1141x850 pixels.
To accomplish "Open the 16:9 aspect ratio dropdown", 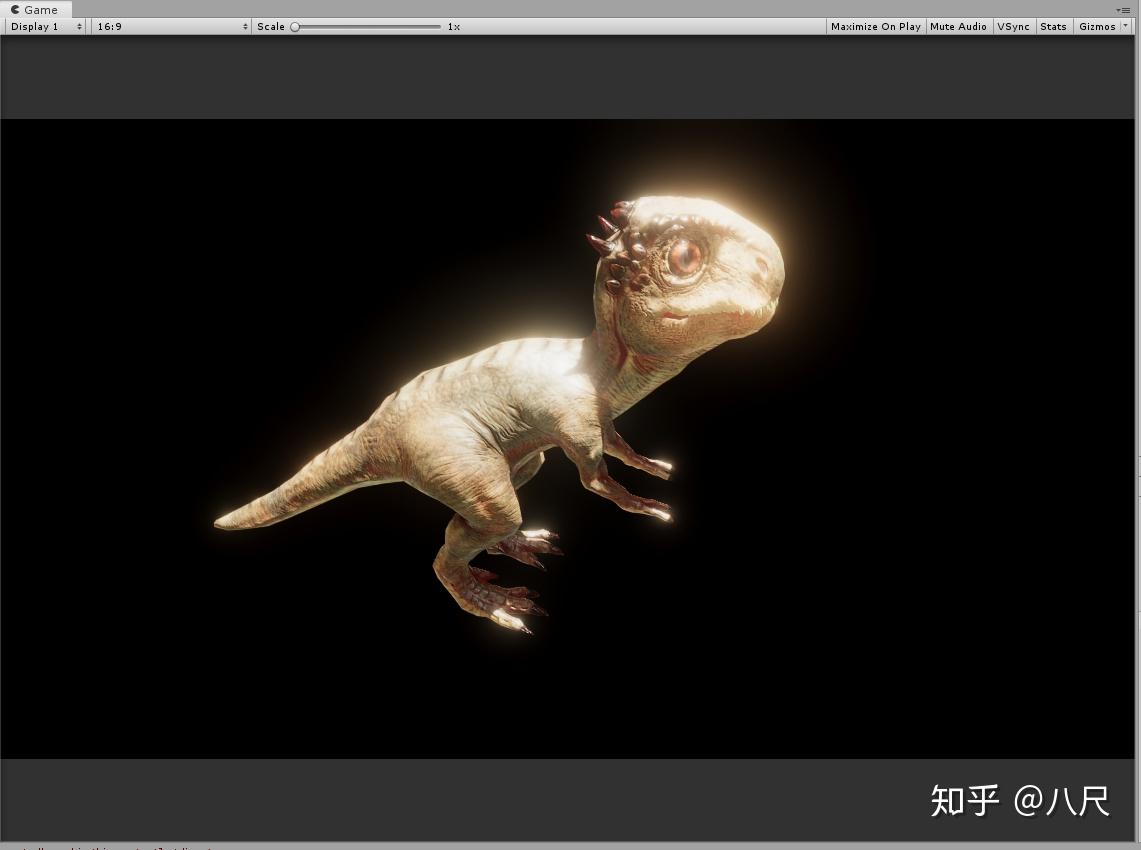I will pos(170,26).
